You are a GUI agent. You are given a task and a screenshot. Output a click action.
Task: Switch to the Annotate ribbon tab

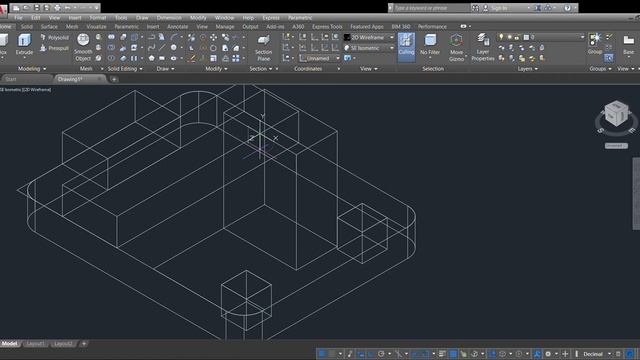point(178,27)
